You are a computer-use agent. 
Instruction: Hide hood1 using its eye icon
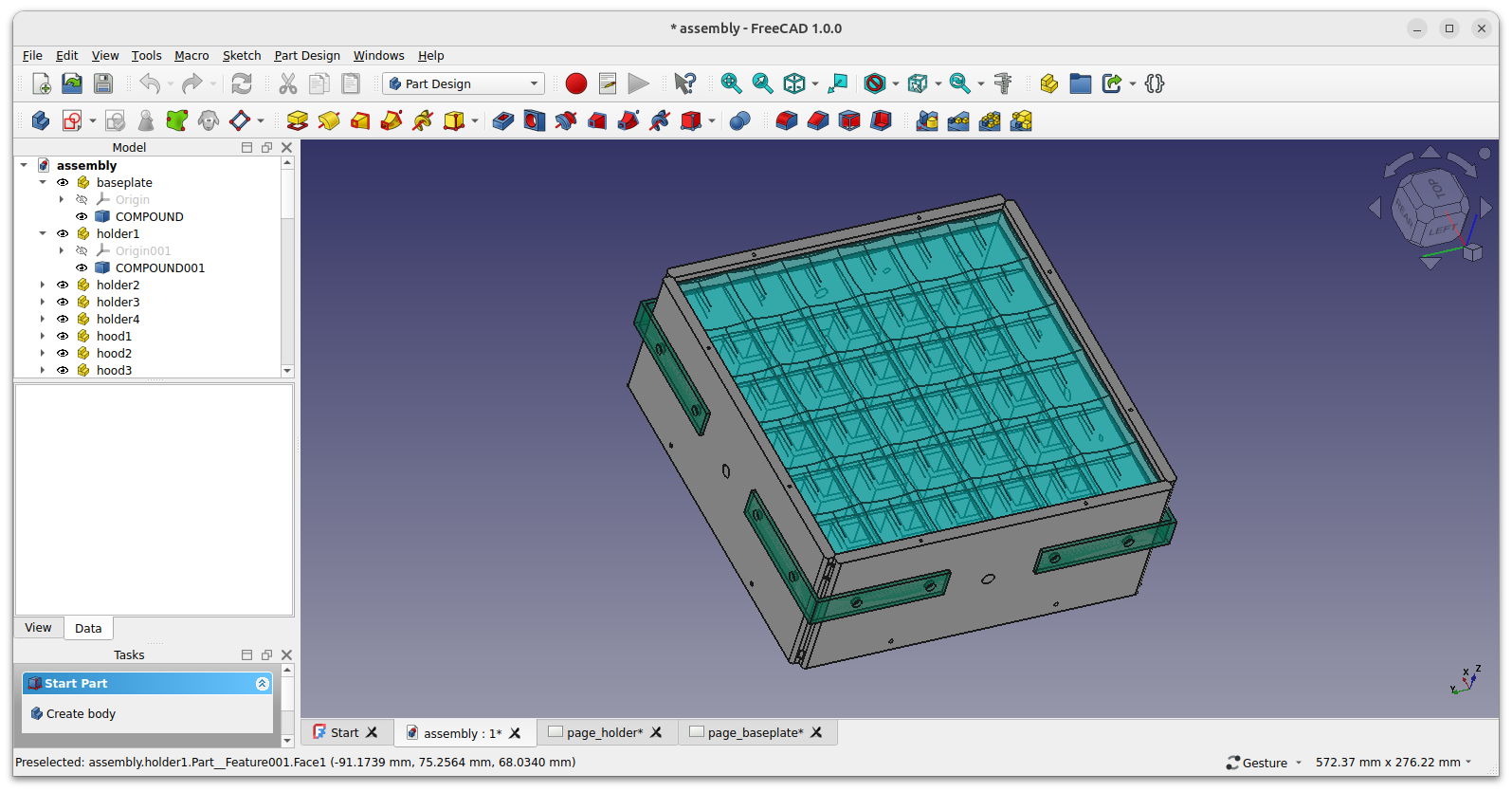click(63, 336)
